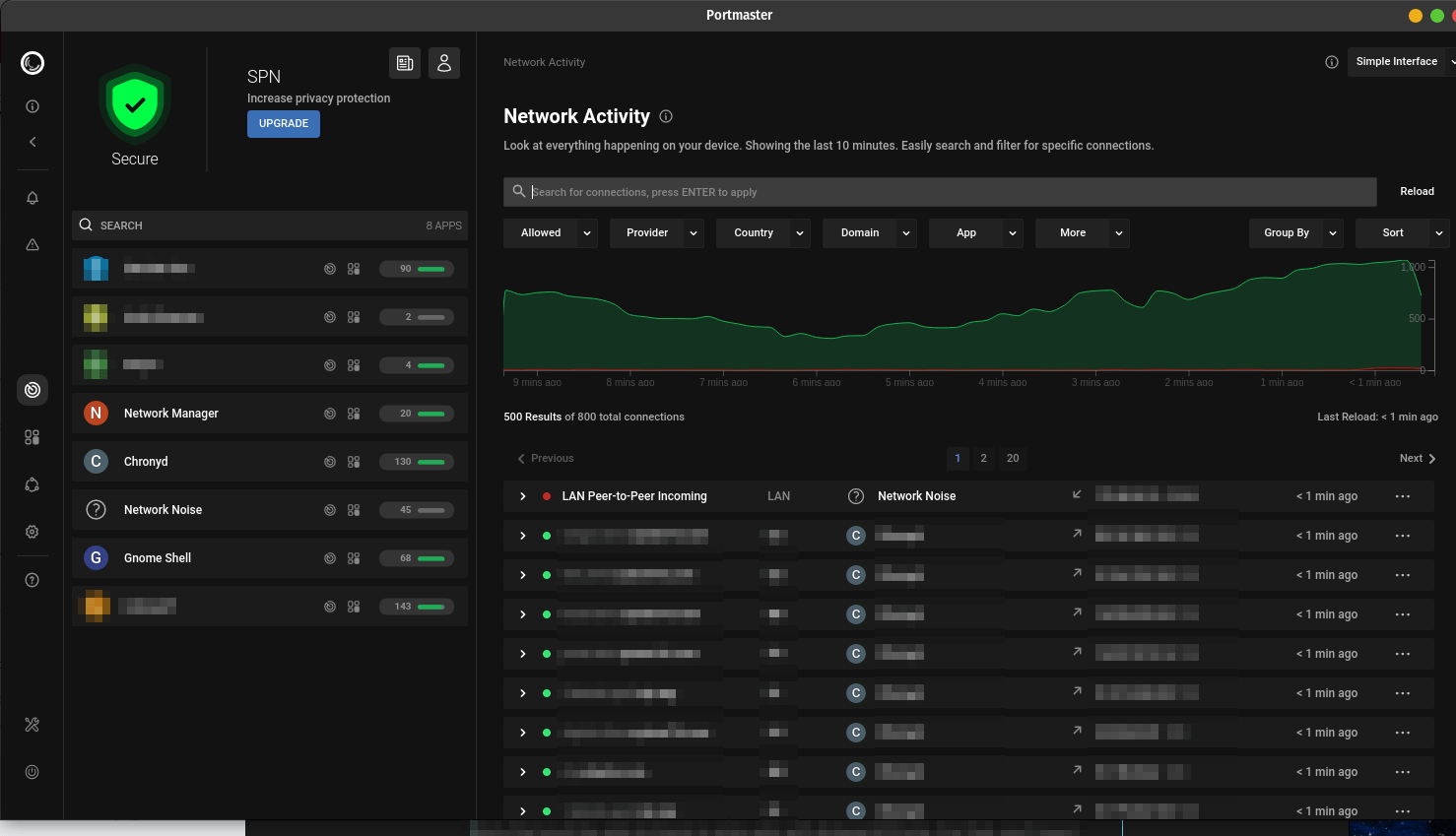Open the three-dot menu for LAN Peer-to-Peer row
1456x836 pixels.
point(1403,496)
